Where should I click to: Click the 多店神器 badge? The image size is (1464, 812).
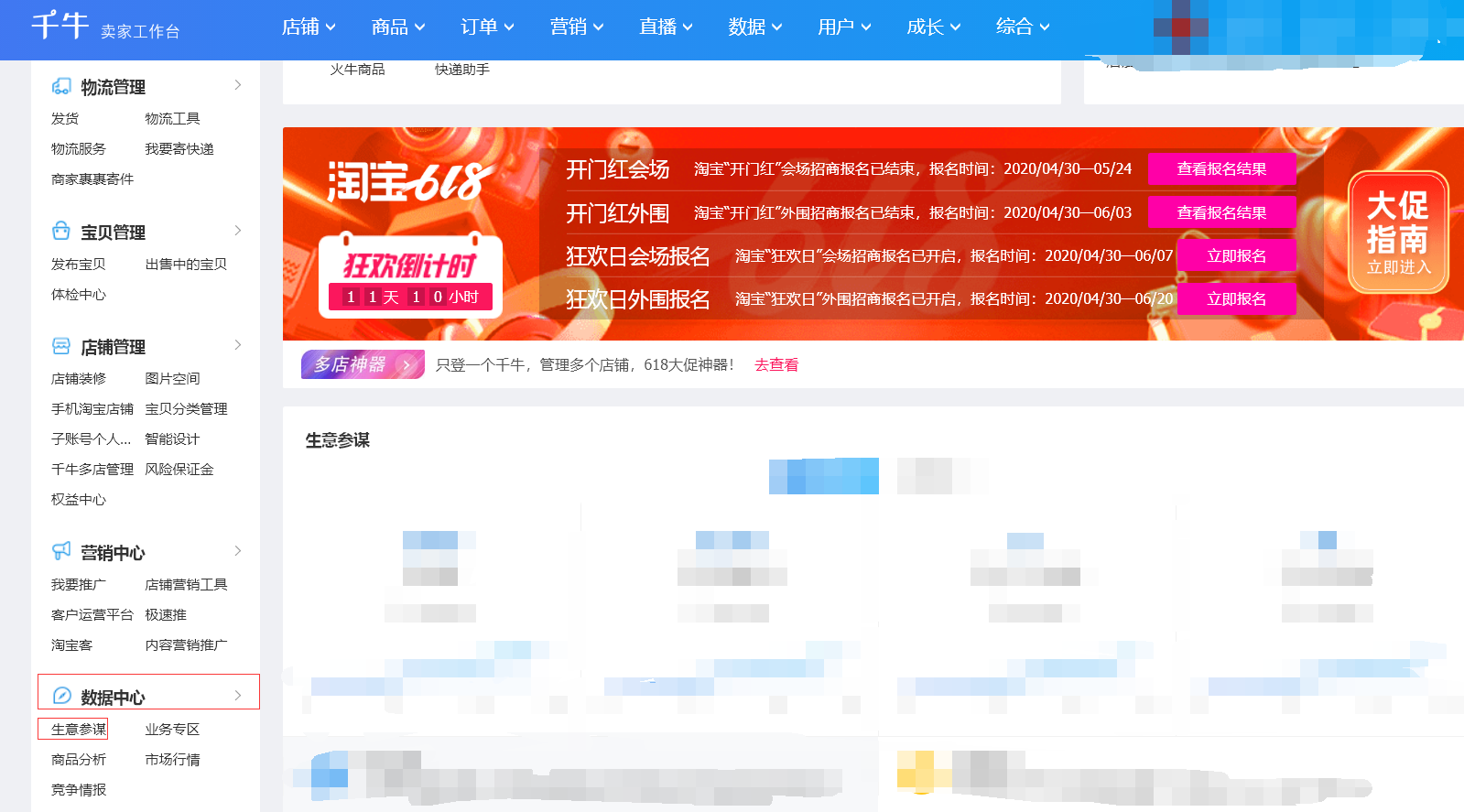363,364
